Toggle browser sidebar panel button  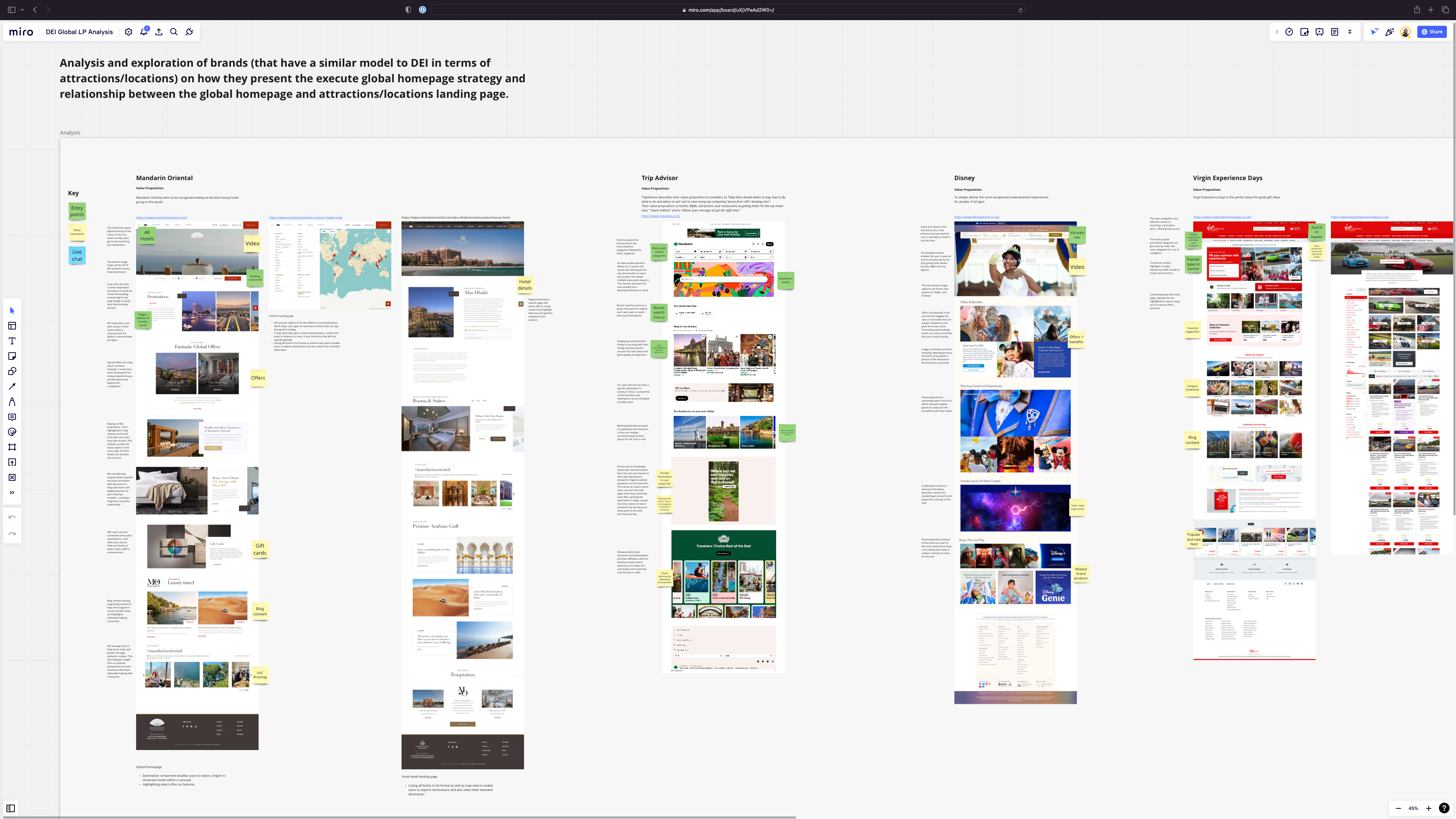click(x=11, y=9)
